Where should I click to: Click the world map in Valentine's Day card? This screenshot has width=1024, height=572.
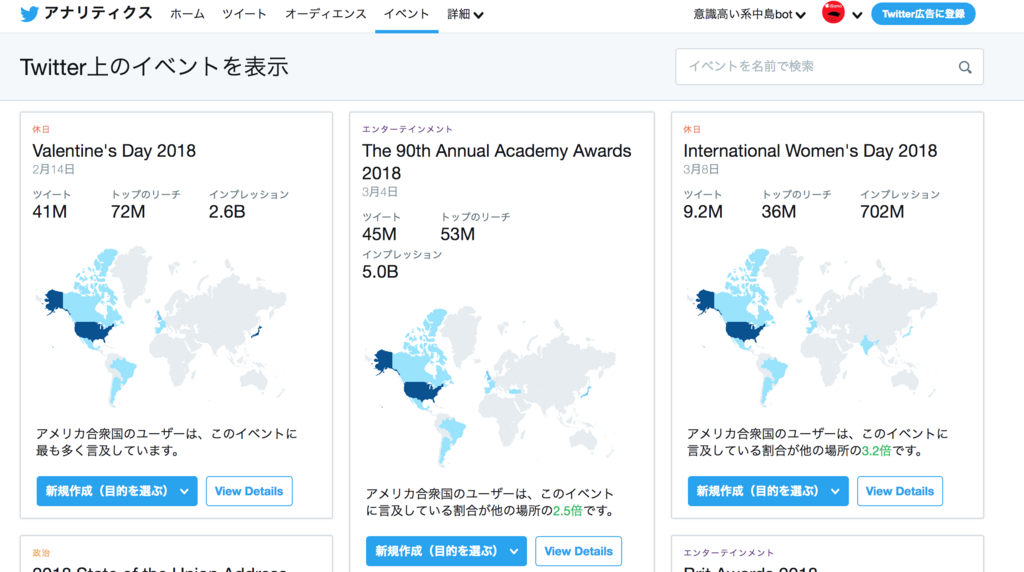coord(161,325)
